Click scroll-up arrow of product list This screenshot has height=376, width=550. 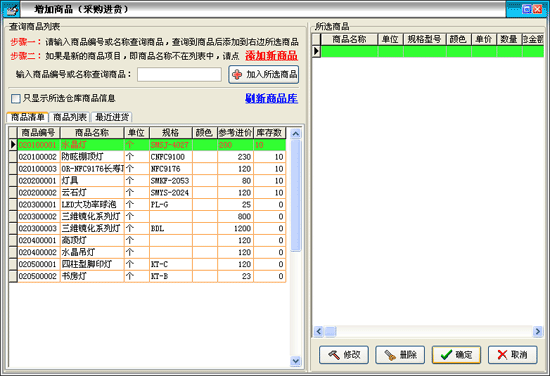296,134
